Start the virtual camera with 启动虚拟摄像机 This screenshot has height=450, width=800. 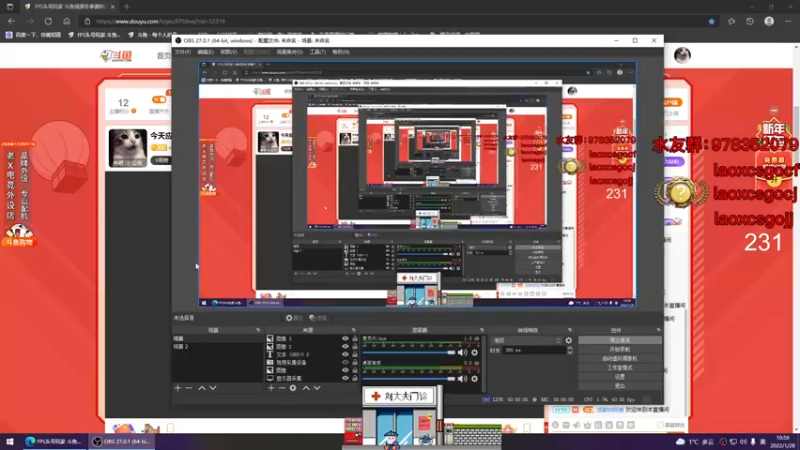click(x=620, y=359)
